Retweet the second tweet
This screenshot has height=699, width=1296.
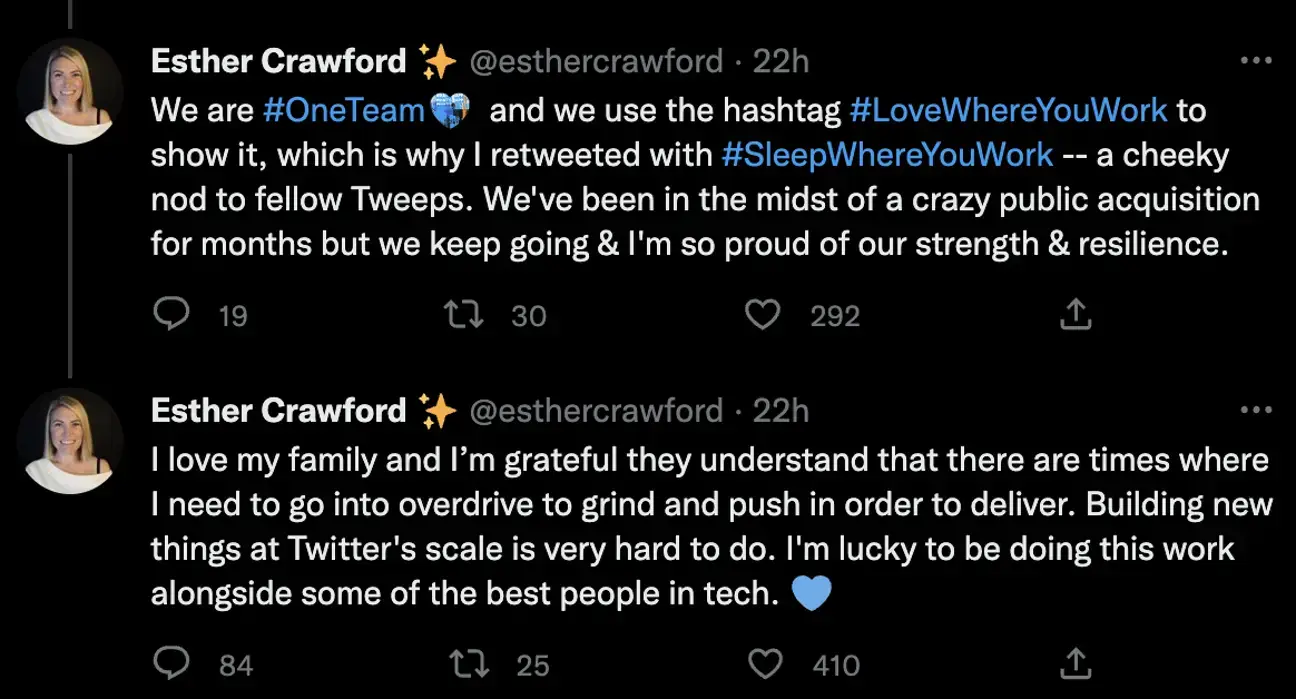tap(465, 663)
